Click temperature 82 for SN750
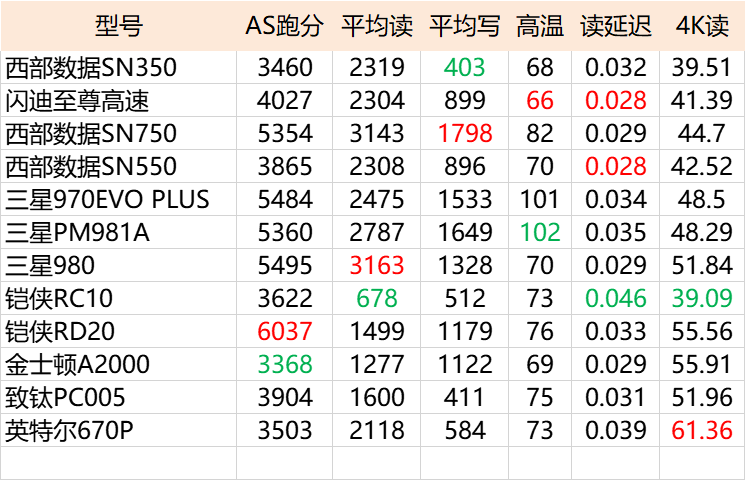This screenshot has height=480, width=745. (x=540, y=134)
